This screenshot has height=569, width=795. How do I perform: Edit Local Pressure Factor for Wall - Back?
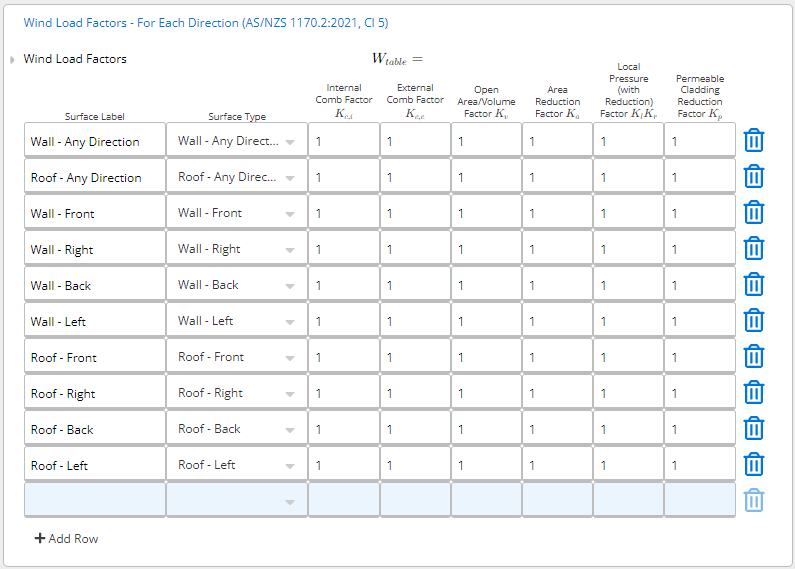pyautogui.click(x=629, y=283)
